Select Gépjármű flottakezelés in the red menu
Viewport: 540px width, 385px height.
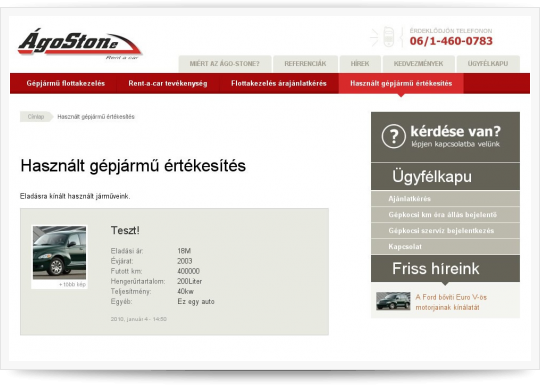tap(66, 83)
